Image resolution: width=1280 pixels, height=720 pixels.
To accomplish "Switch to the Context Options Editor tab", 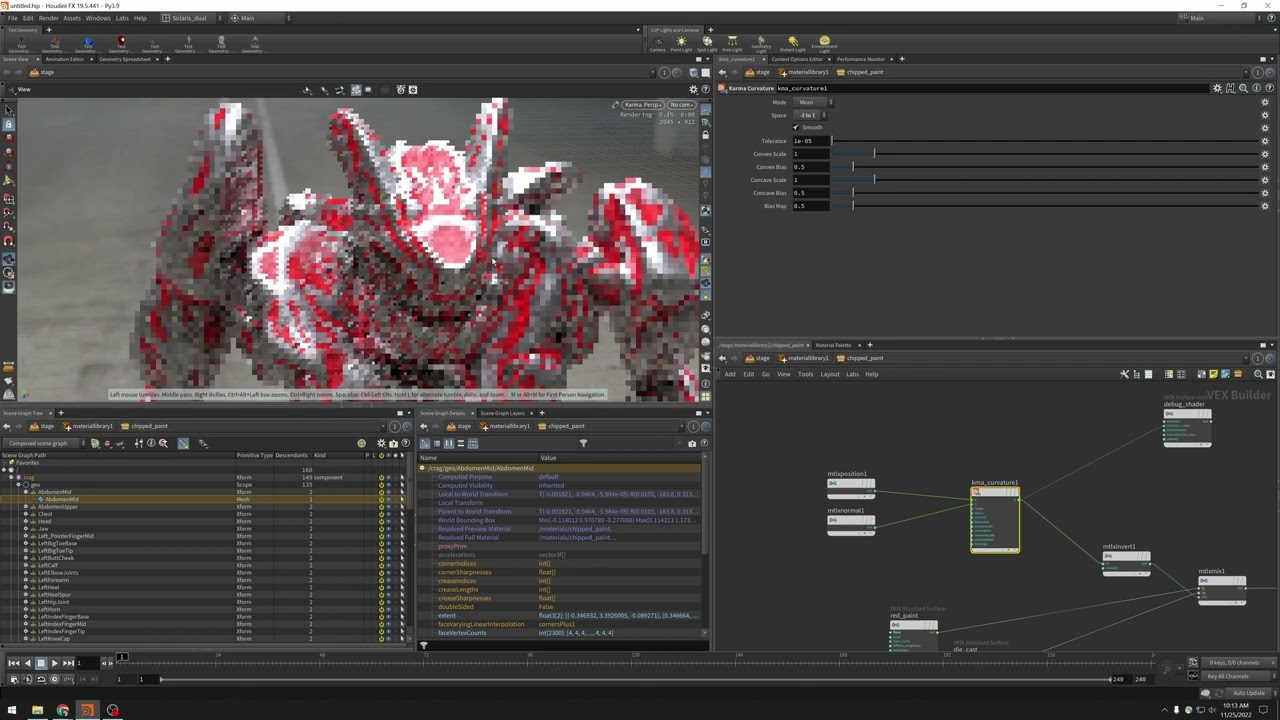I will pos(797,59).
